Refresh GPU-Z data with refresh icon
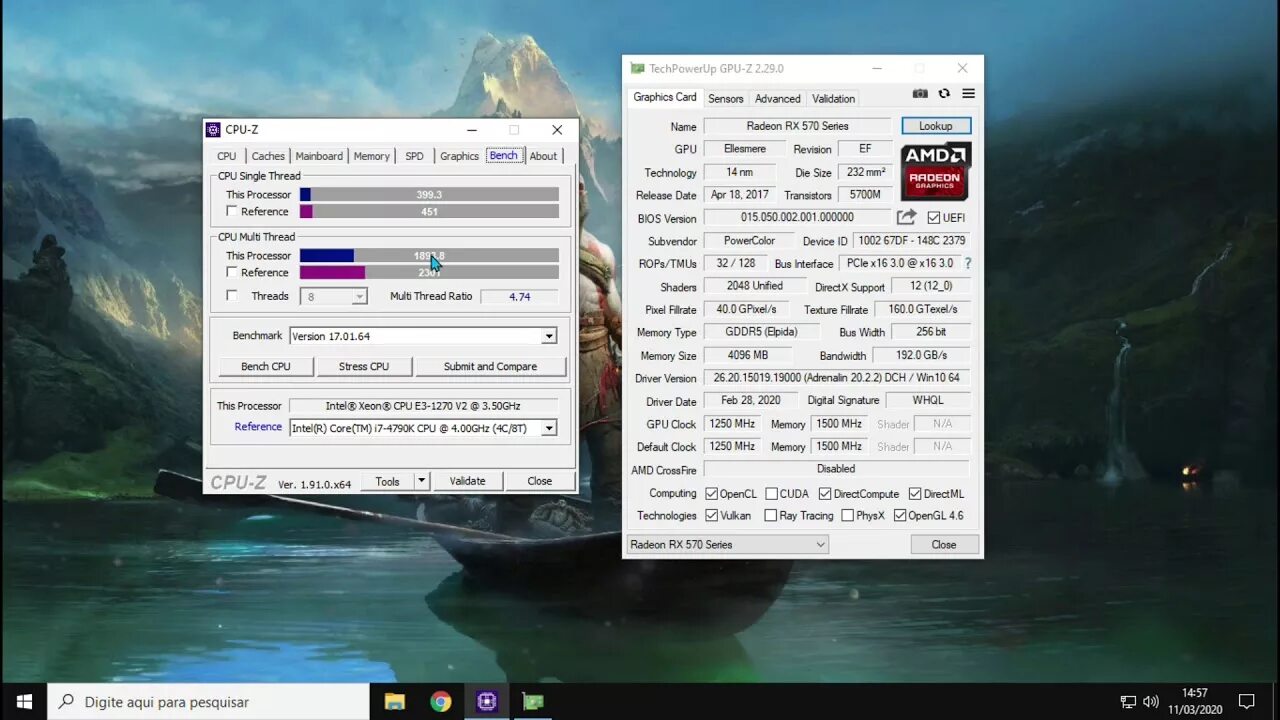The image size is (1280, 720). [944, 94]
